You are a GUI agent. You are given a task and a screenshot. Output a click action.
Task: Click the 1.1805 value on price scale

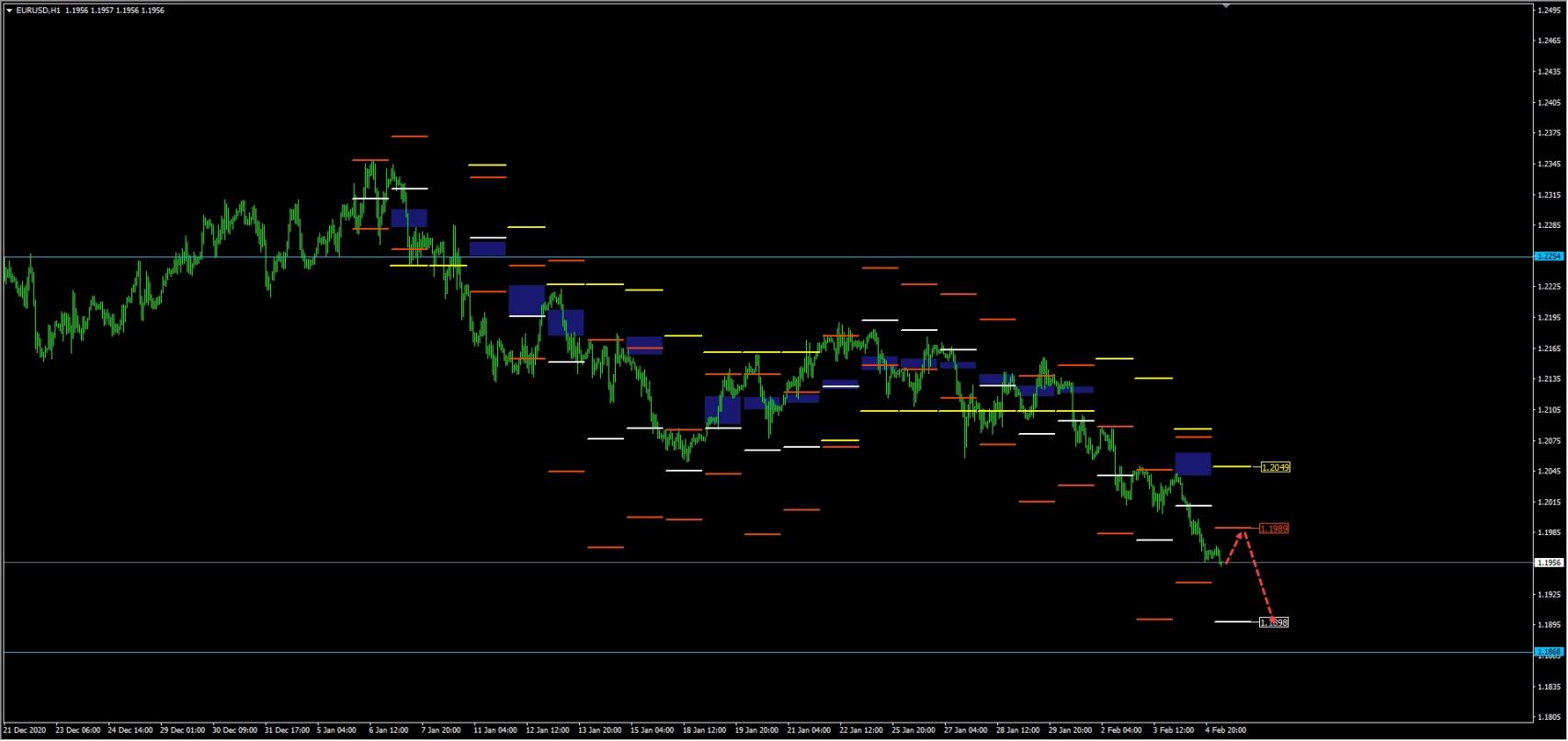click(x=1550, y=717)
